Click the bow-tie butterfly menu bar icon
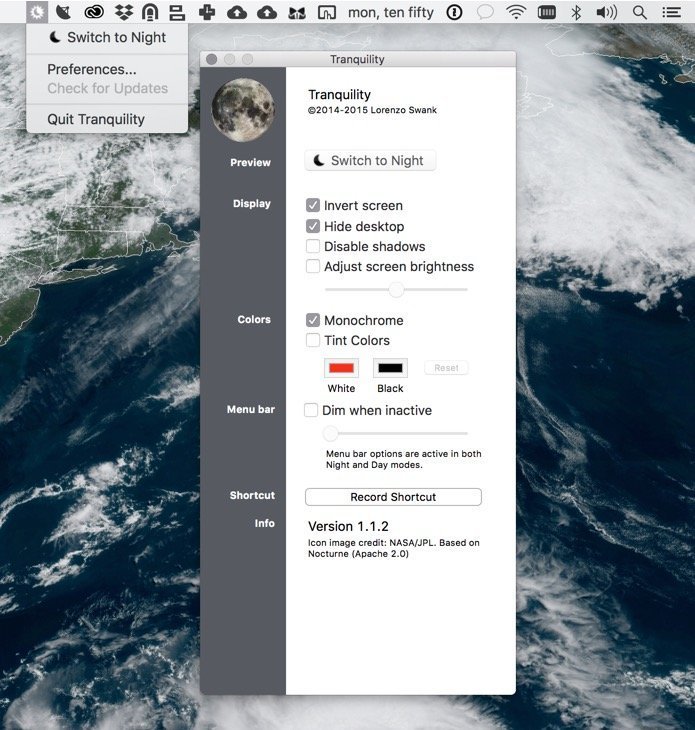 click(297, 13)
